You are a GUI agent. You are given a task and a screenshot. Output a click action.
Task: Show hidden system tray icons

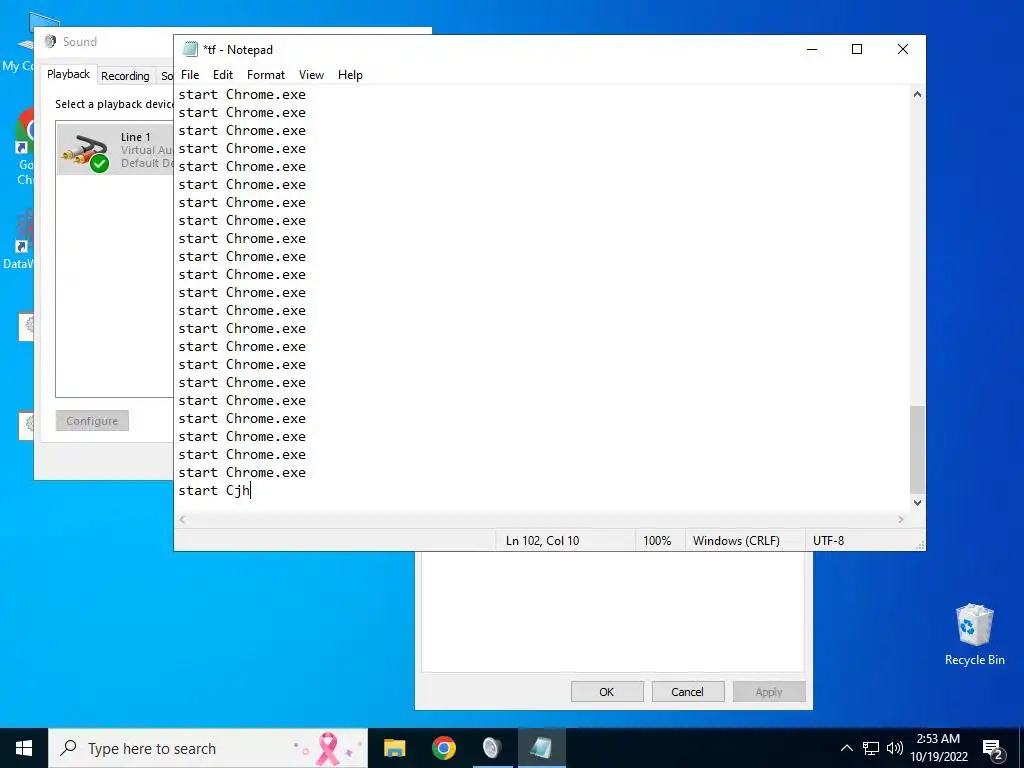tap(846, 748)
